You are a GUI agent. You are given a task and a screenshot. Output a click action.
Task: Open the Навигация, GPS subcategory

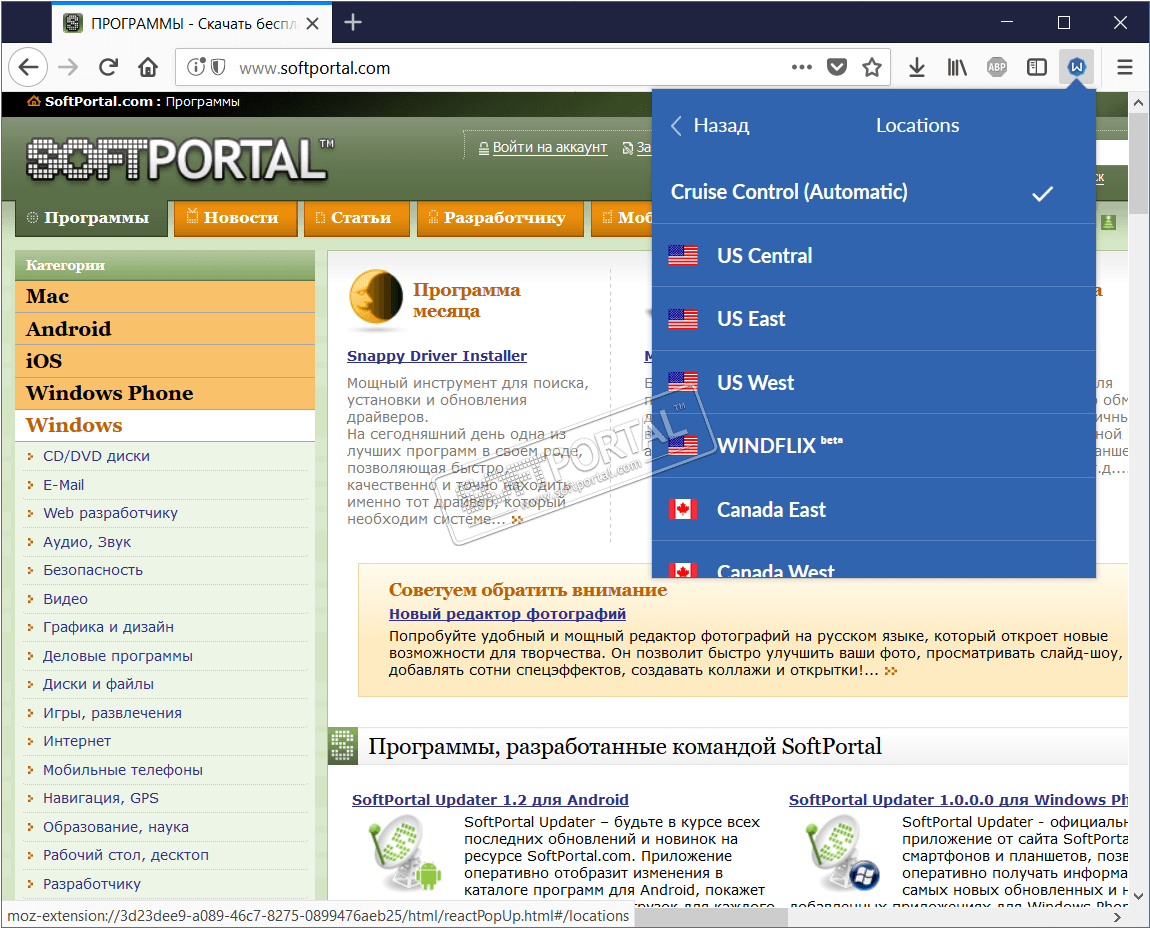(100, 798)
